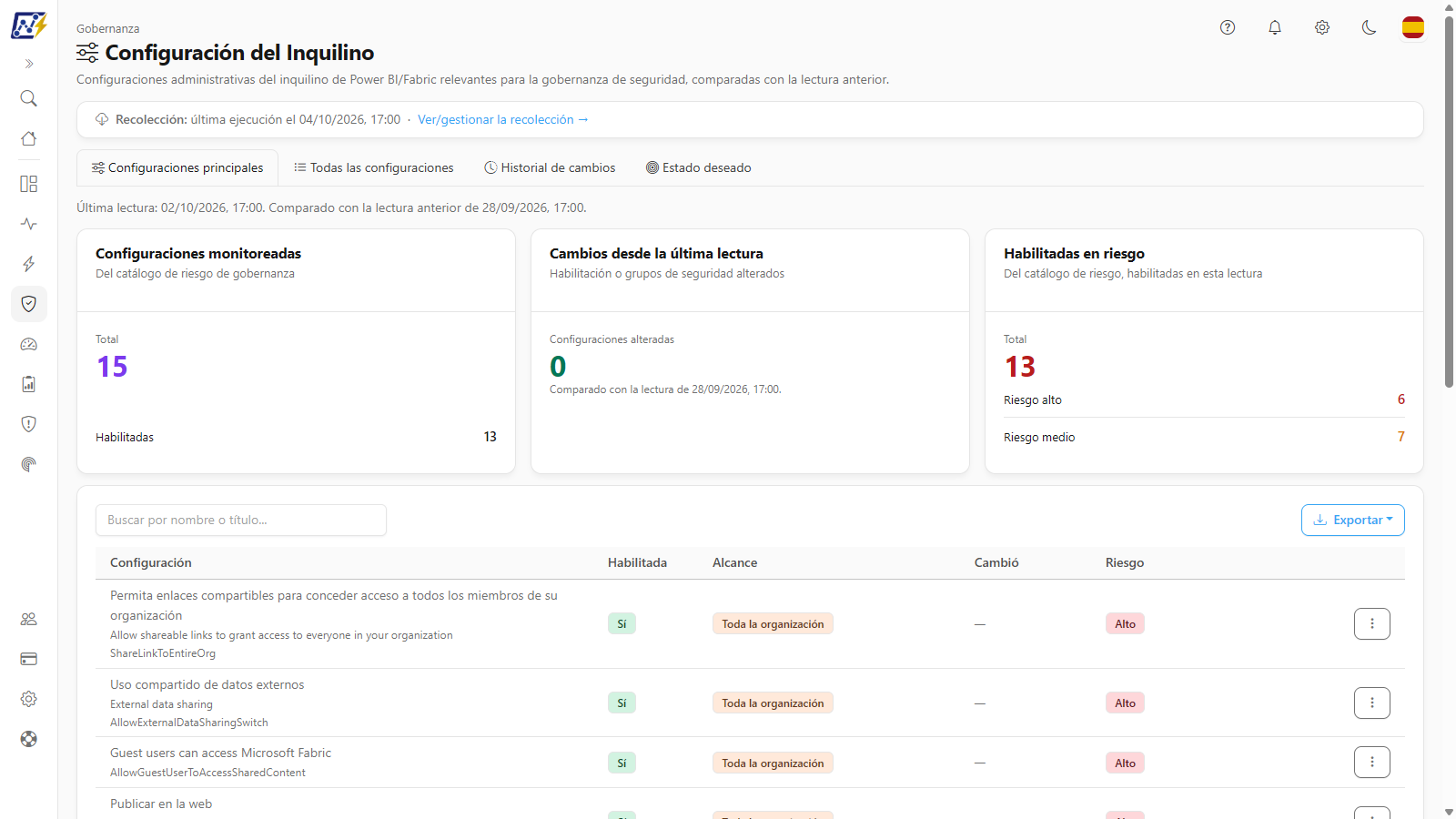The height and width of the screenshot is (819, 1456).
Task: Click Toda la organización badge for guest users row
Action: (773, 763)
